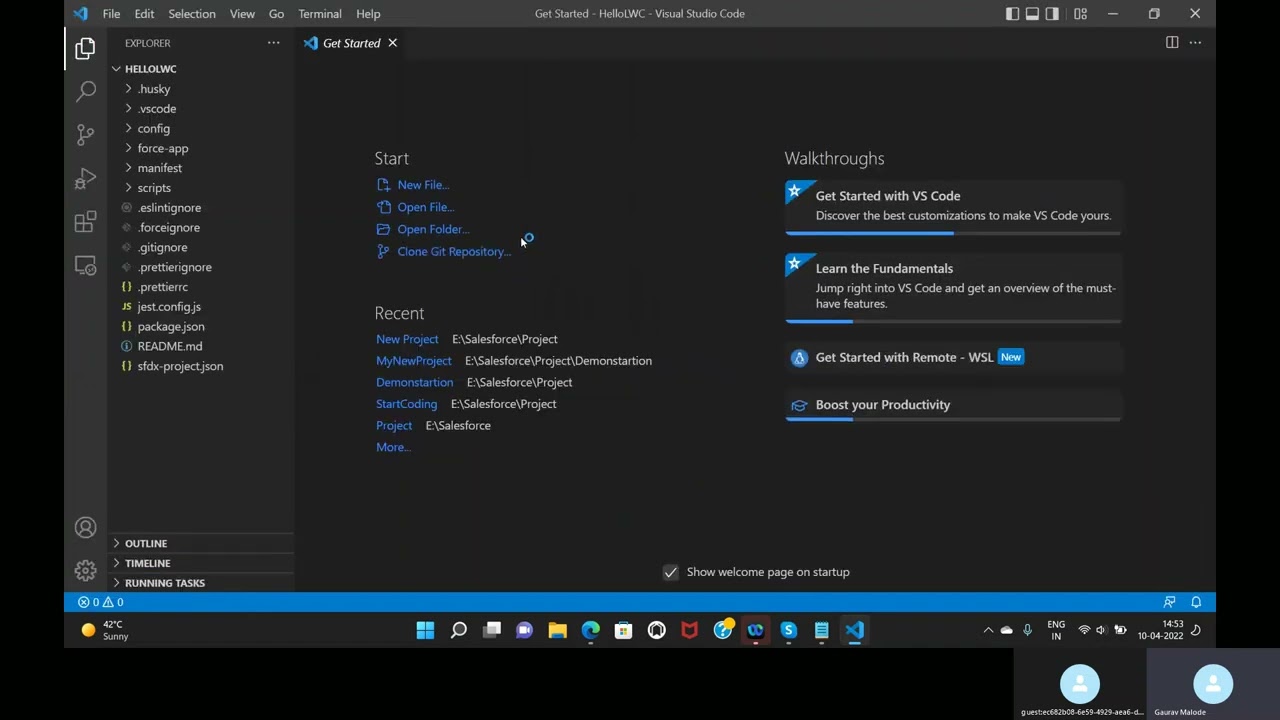Open the Help menu
This screenshot has height=720, width=1280.
pyautogui.click(x=368, y=14)
